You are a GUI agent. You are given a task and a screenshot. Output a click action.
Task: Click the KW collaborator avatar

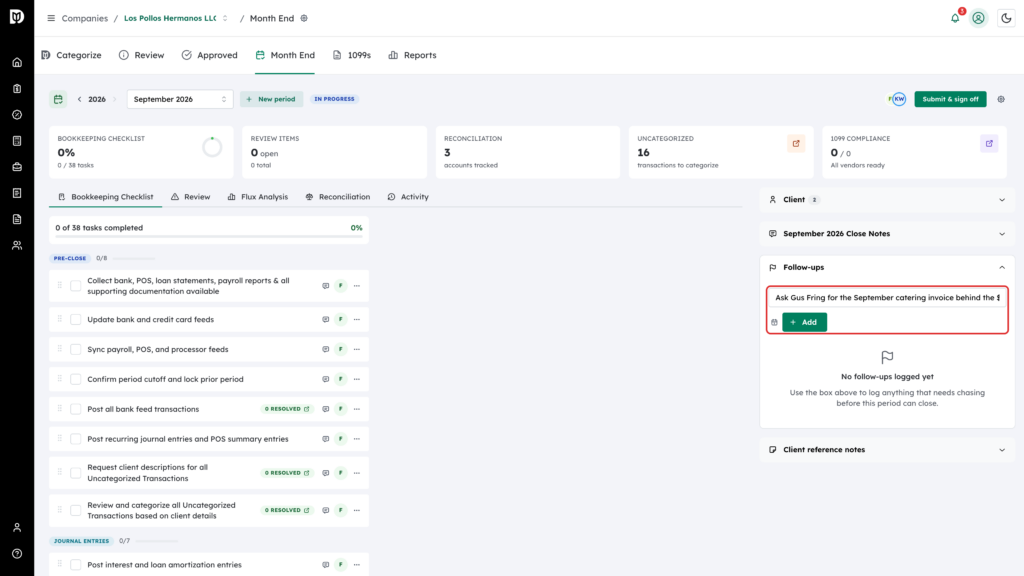[x=899, y=99]
